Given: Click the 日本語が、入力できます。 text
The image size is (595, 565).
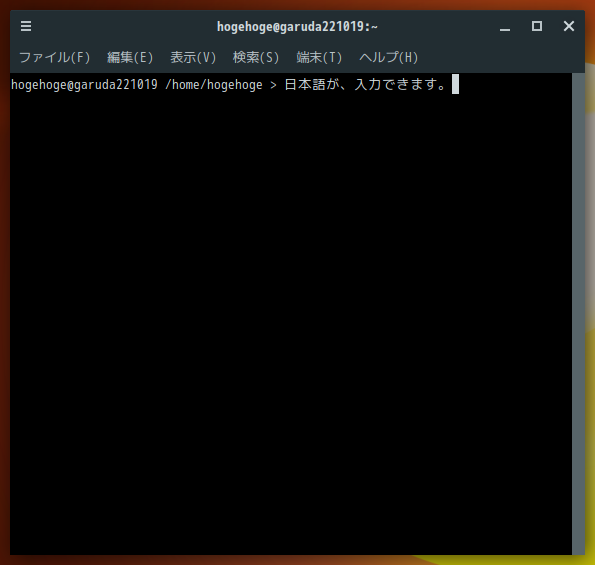Looking at the screenshot, I should (x=366, y=84).
